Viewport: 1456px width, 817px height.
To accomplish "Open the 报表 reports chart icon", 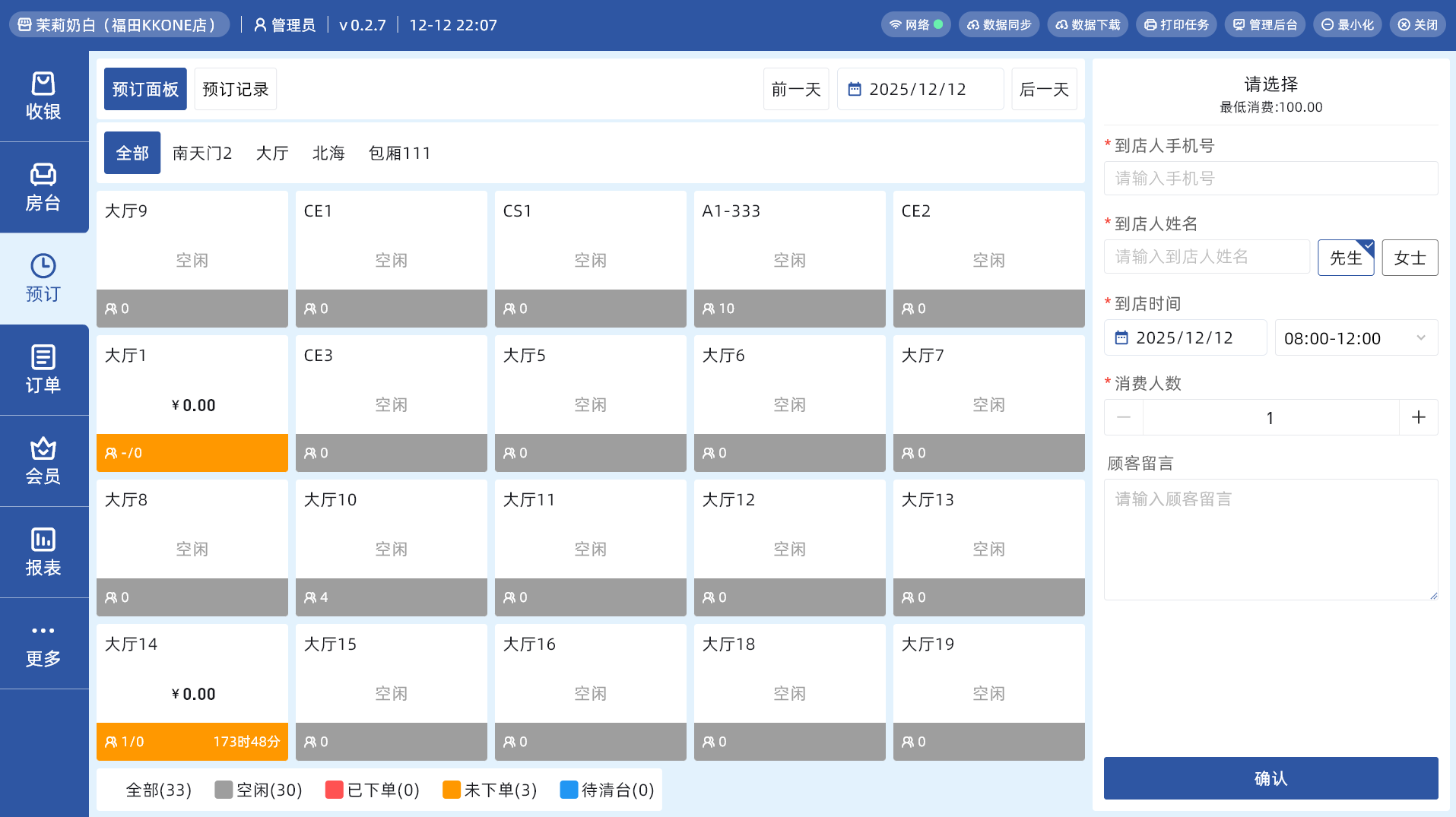I will pyautogui.click(x=43, y=540).
